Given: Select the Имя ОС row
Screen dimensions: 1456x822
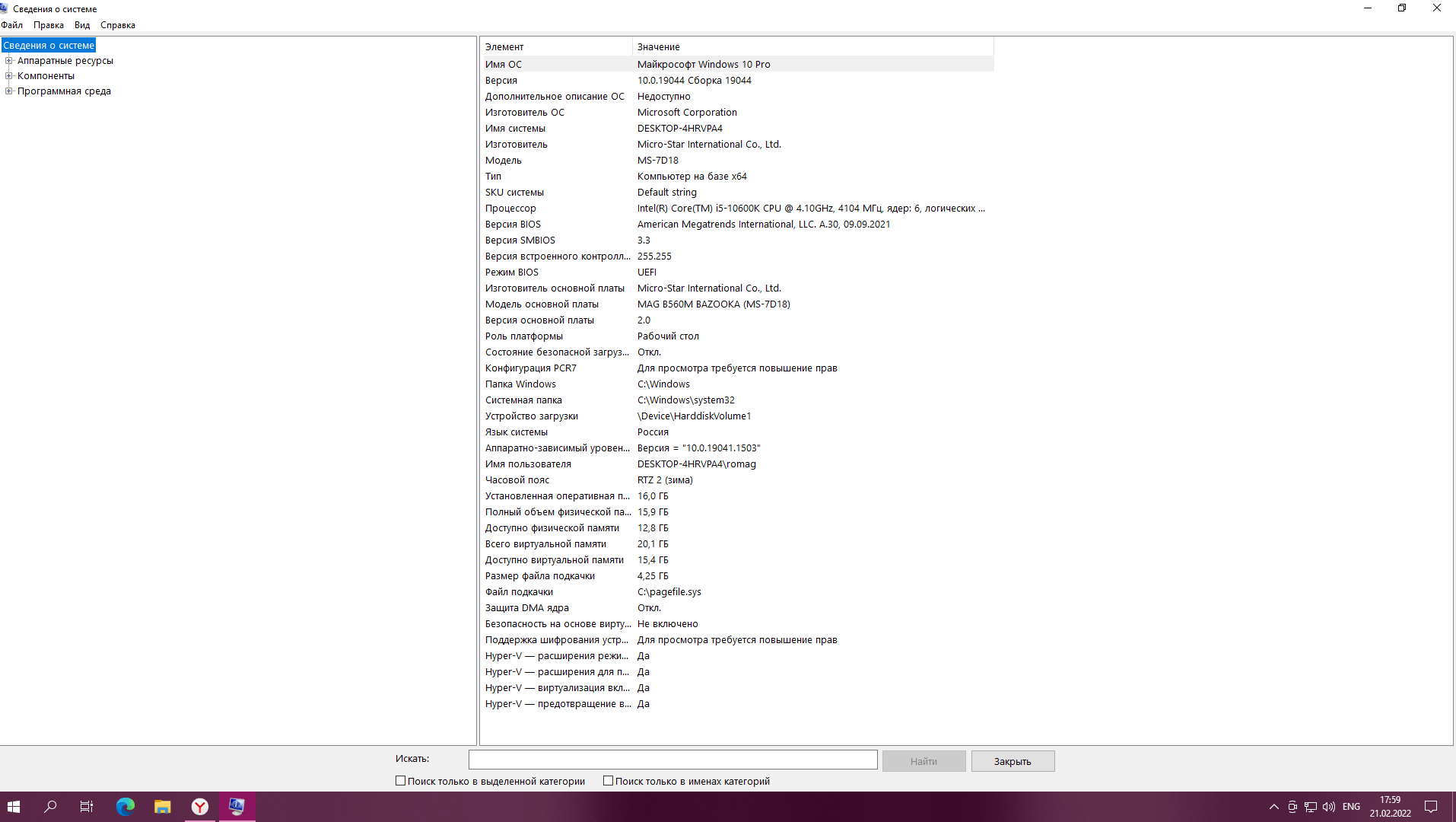Looking at the screenshot, I should (x=738, y=65).
